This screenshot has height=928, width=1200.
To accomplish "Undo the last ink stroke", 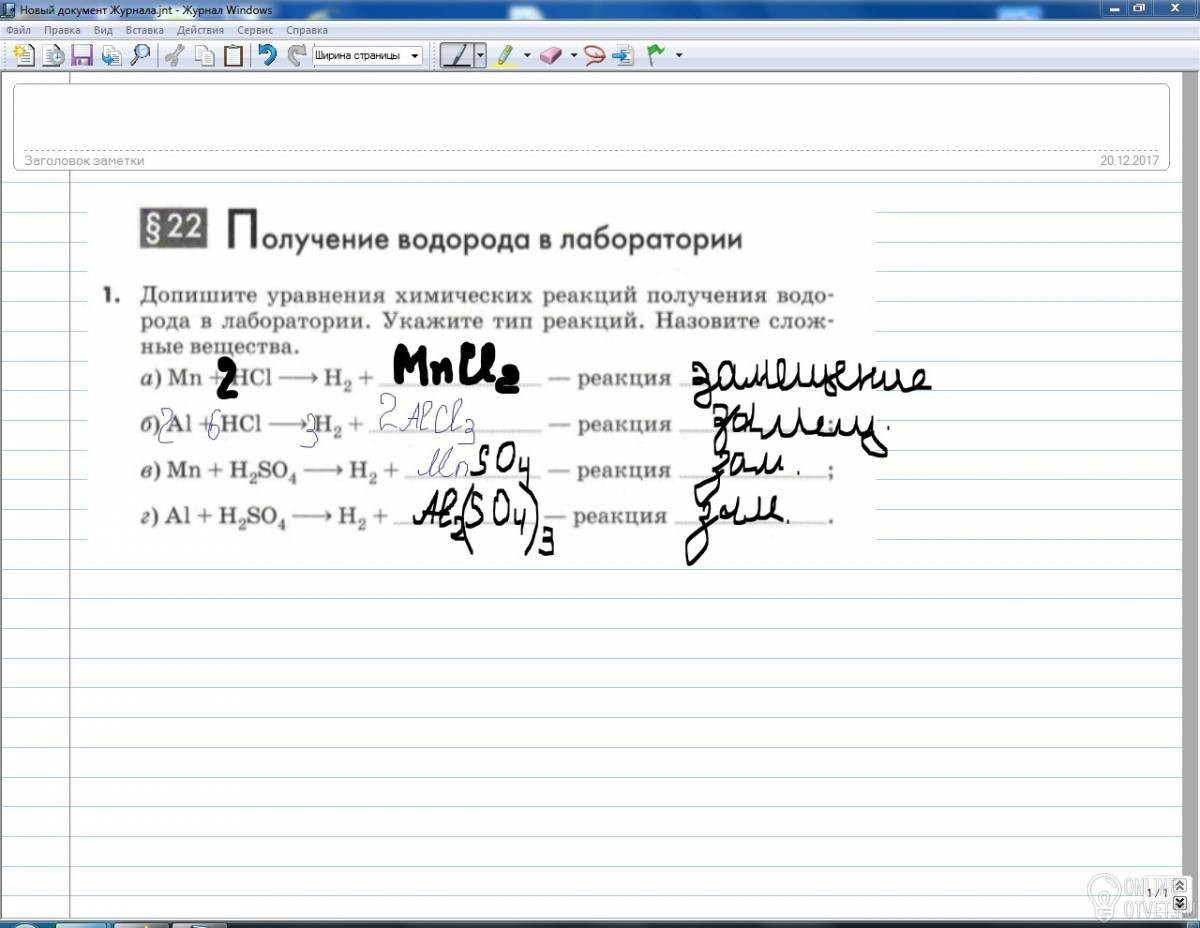I will pos(267,55).
